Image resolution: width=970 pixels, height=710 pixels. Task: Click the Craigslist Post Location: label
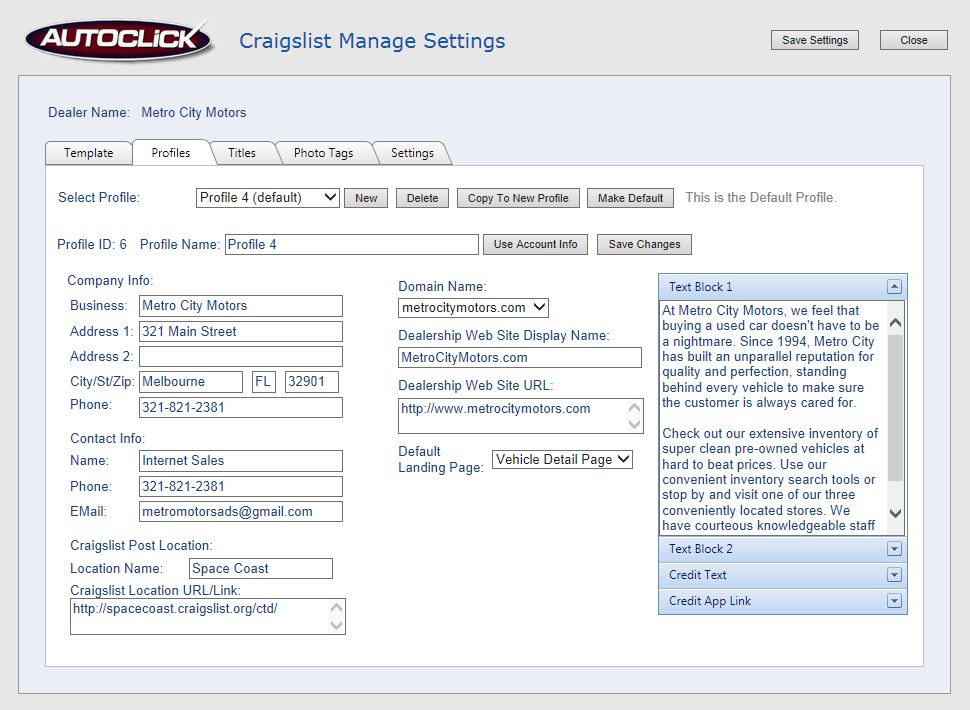click(141, 545)
